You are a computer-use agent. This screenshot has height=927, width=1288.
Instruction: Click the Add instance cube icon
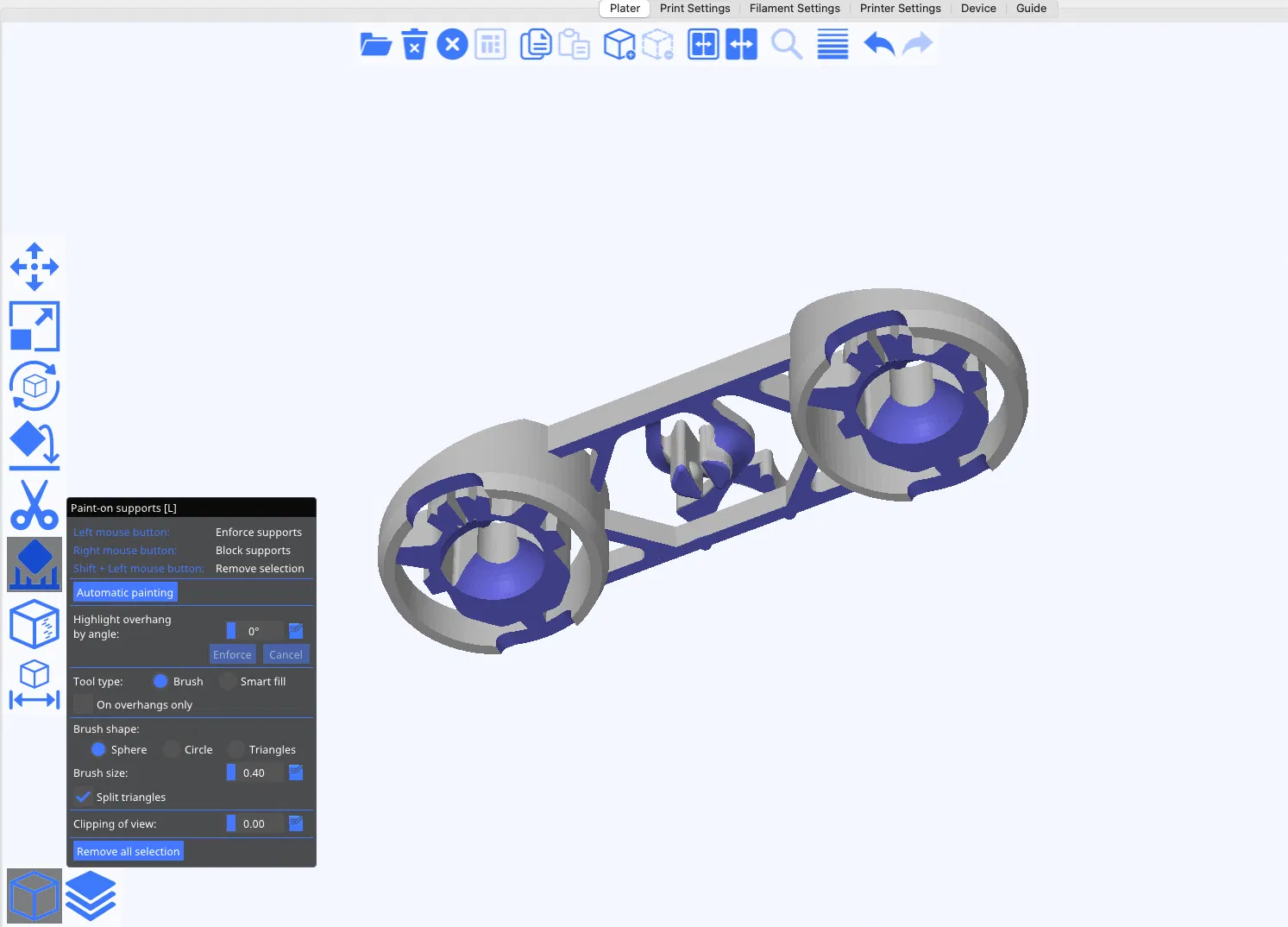pos(619,44)
